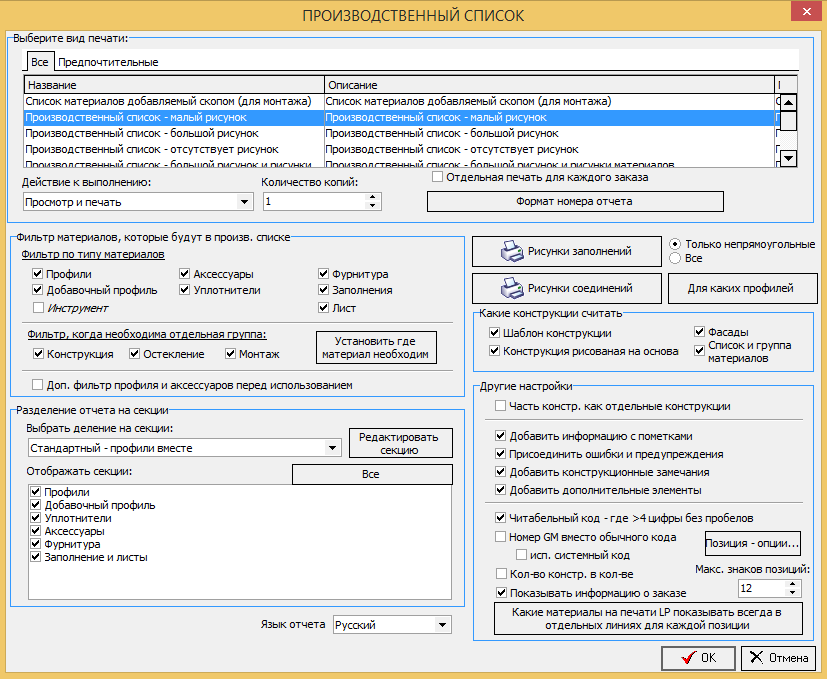Click the X icon on Отмена
This screenshot has height=679, width=827.
coord(756,657)
